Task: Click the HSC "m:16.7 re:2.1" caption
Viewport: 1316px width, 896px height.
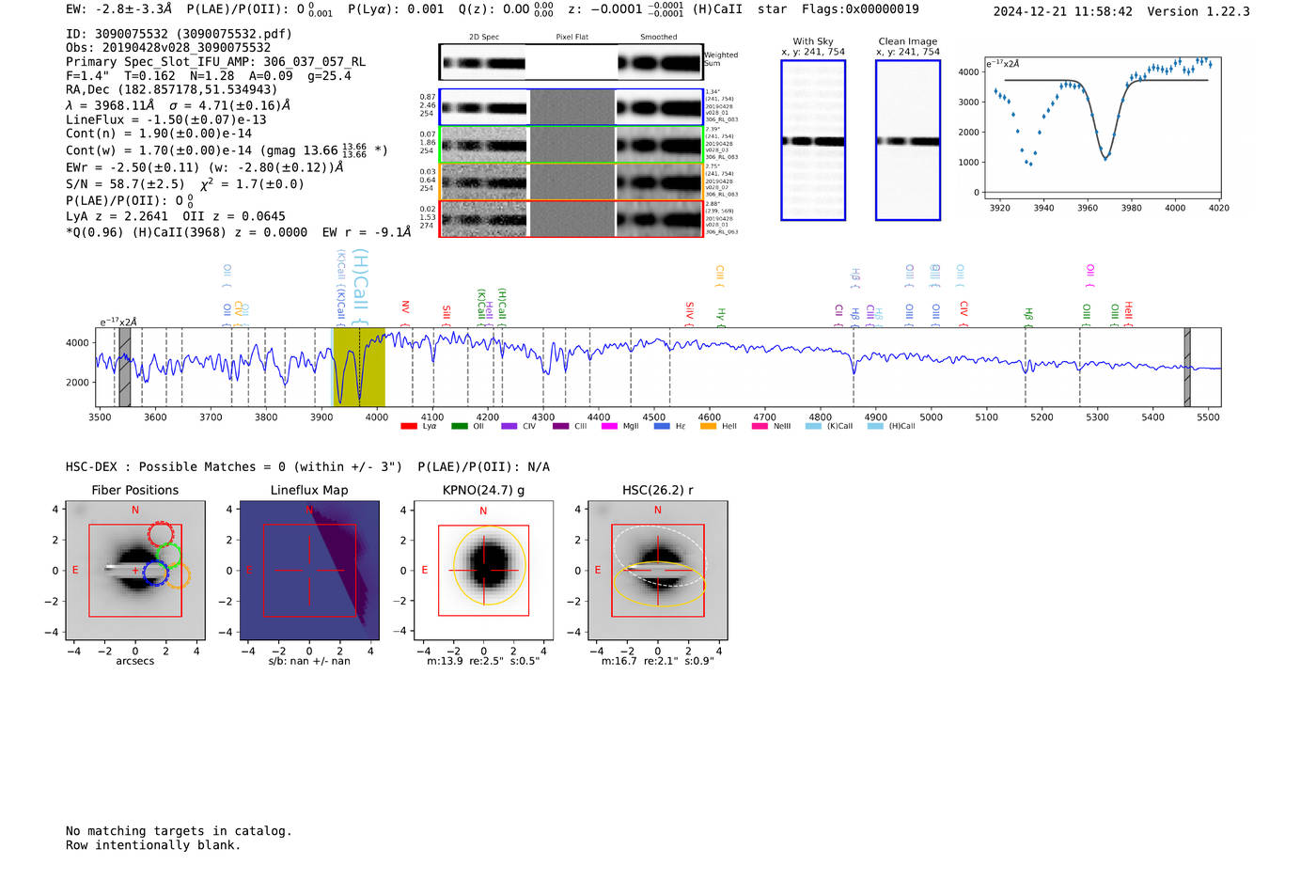Action: (x=657, y=661)
